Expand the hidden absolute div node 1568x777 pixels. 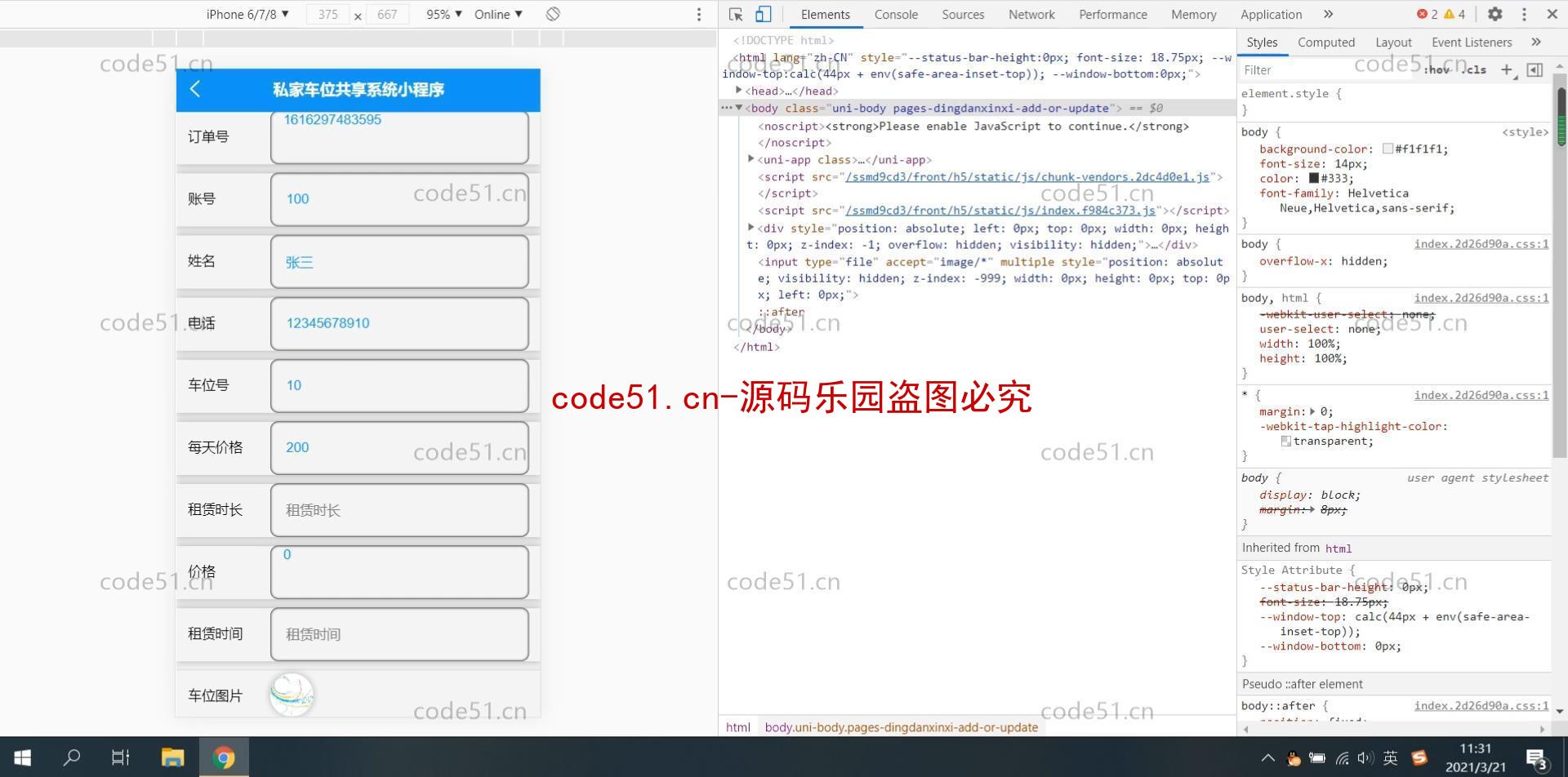(x=751, y=228)
